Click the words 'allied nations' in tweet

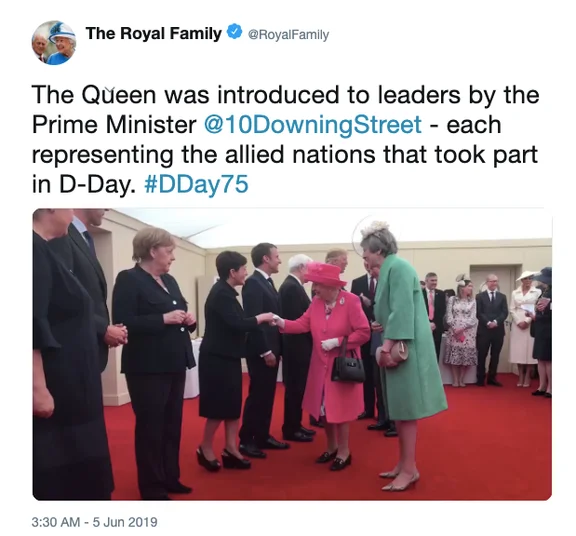pyautogui.click(x=300, y=154)
